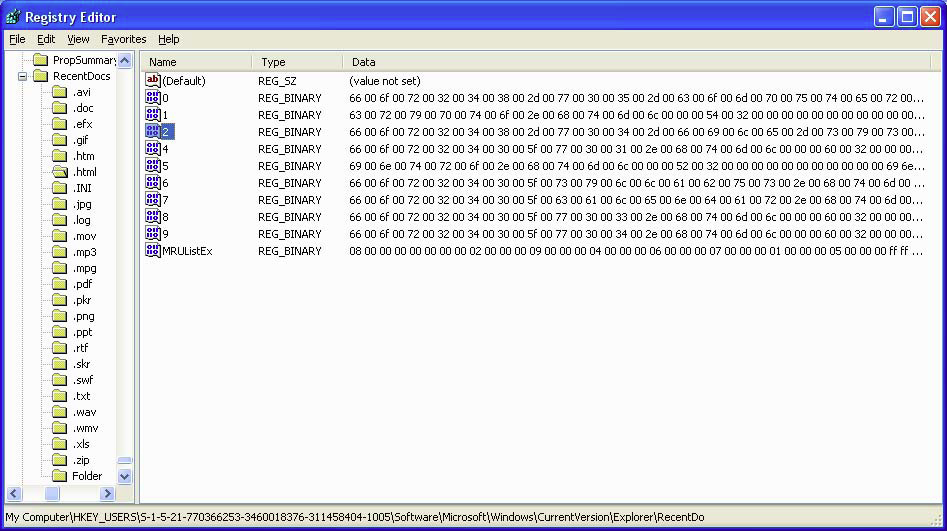Click the .gif key folder icon
The width and height of the screenshot is (947, 531).
(x=59, y=140)
